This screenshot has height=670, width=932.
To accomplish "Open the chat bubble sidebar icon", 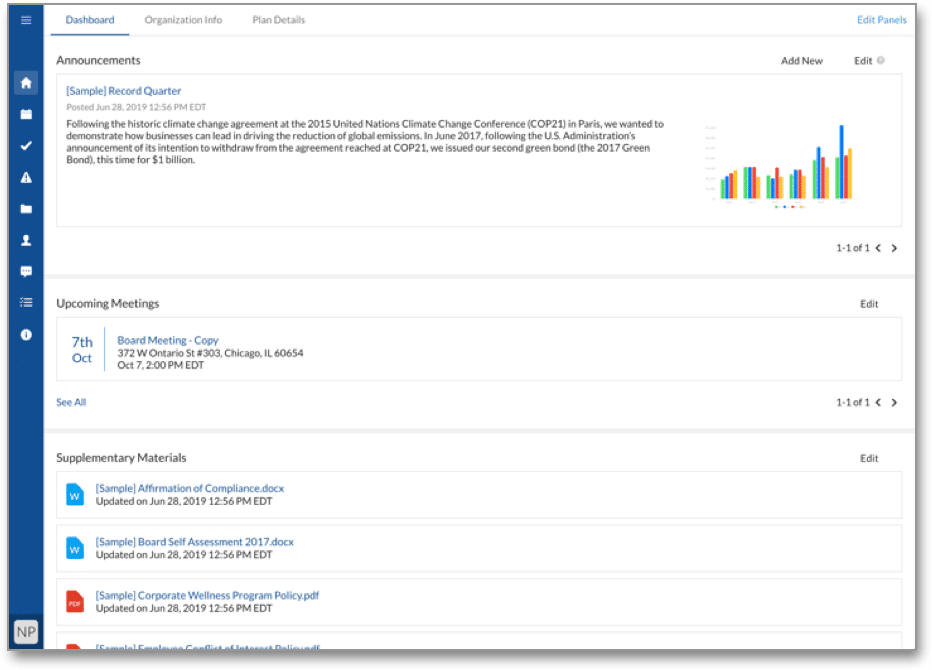I will point(26,271).
